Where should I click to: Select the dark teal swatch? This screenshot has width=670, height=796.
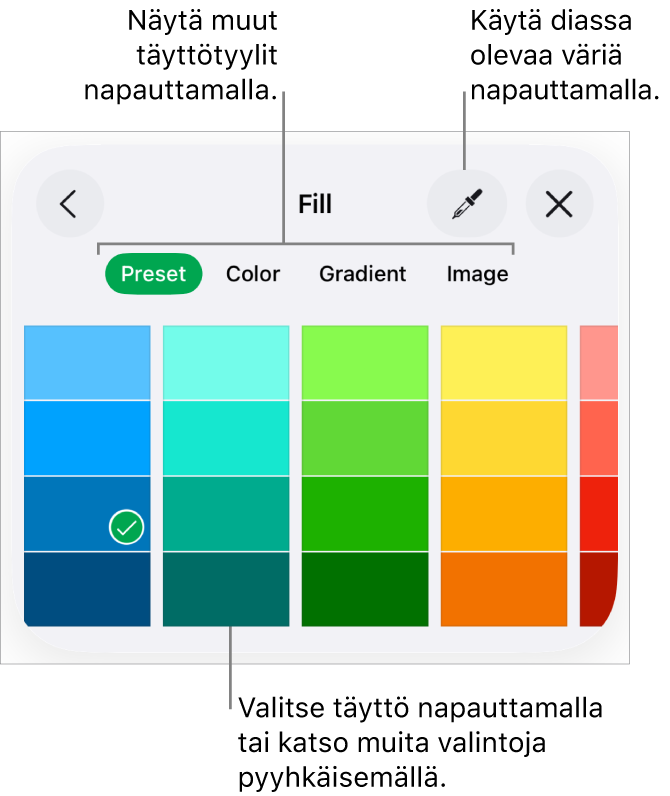point(226,589)
